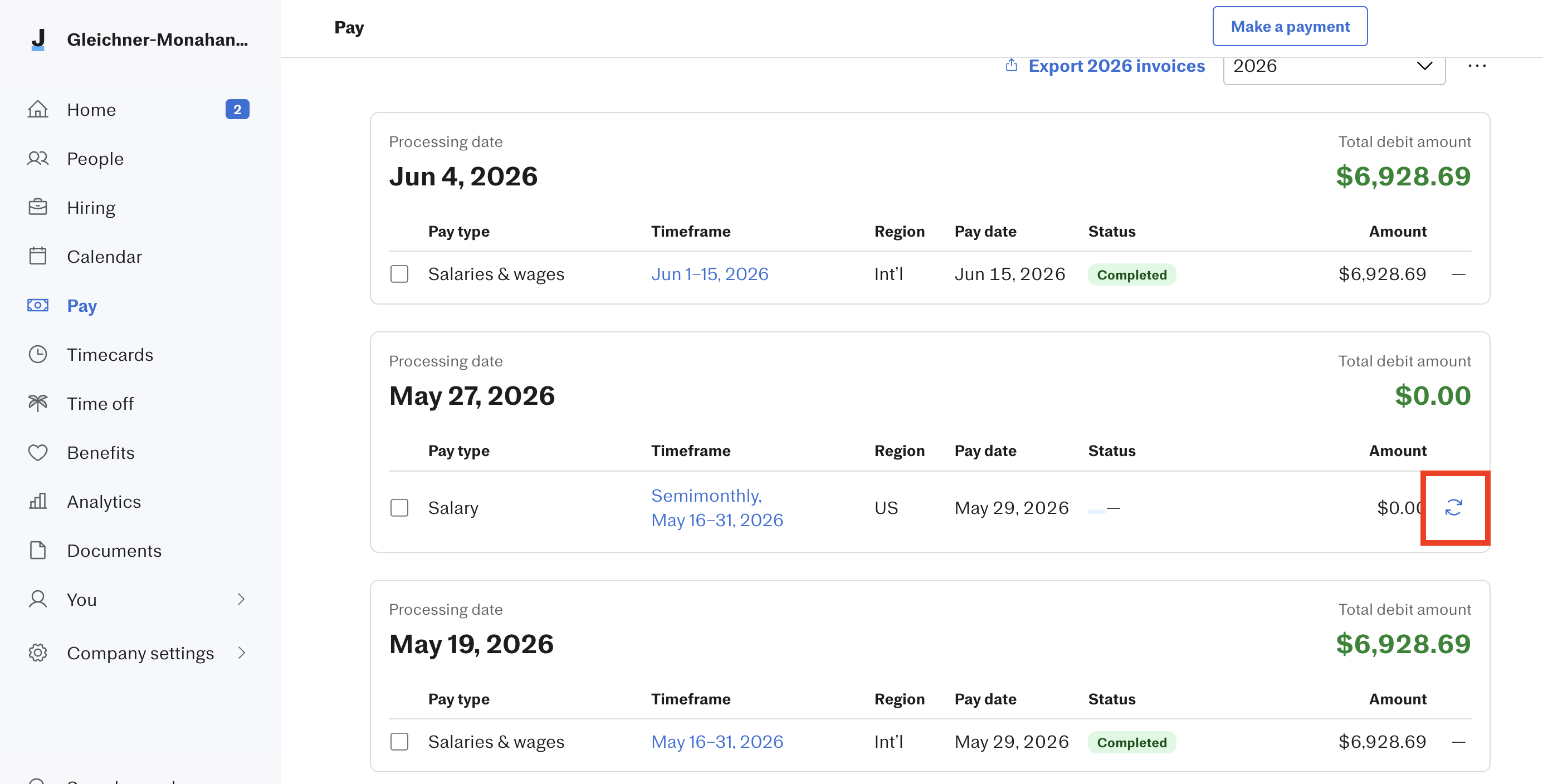
Task: Click the Make a payment button
Action: pyautogui.click(x=1290, y=26)
